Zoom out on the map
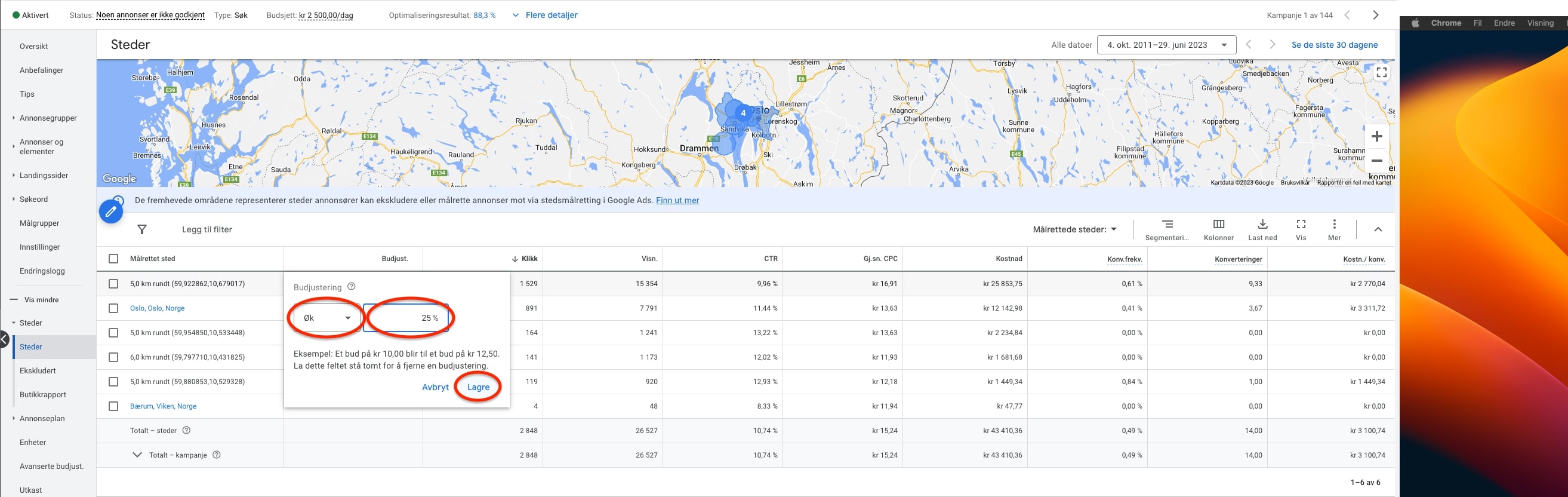The height and width of the screenshot is (497, 1568). (1377, 161)
